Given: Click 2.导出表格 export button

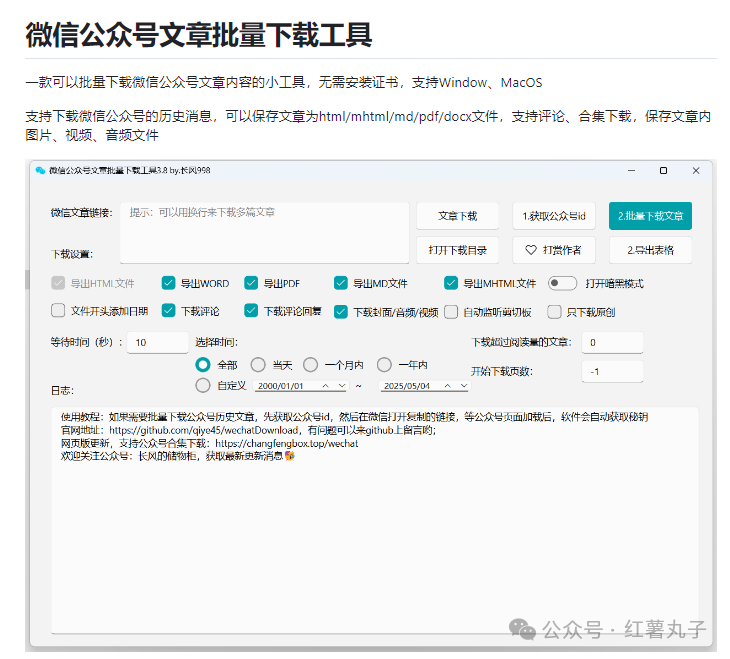Looking at the screenshot, I should point(650,250).
